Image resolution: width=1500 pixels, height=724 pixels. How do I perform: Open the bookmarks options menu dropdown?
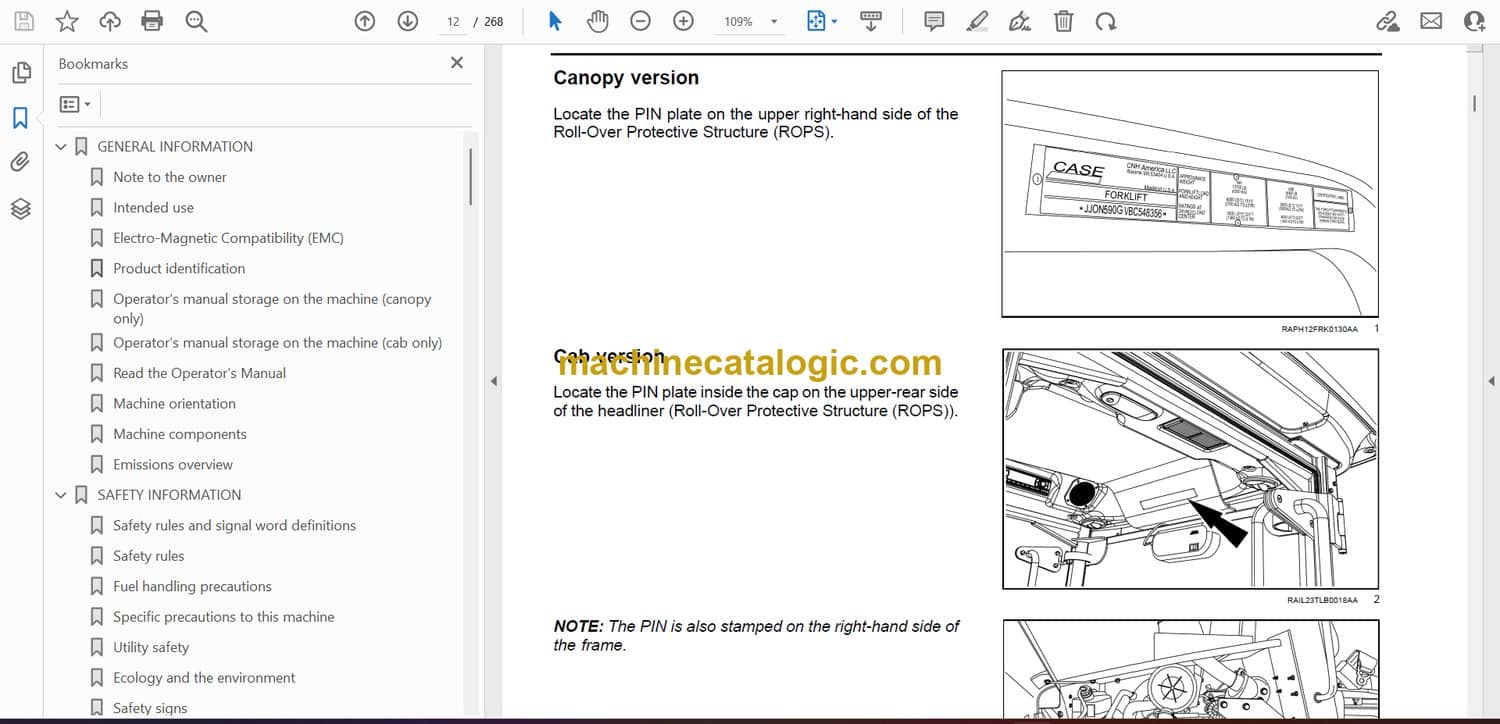tap(75, 104)
